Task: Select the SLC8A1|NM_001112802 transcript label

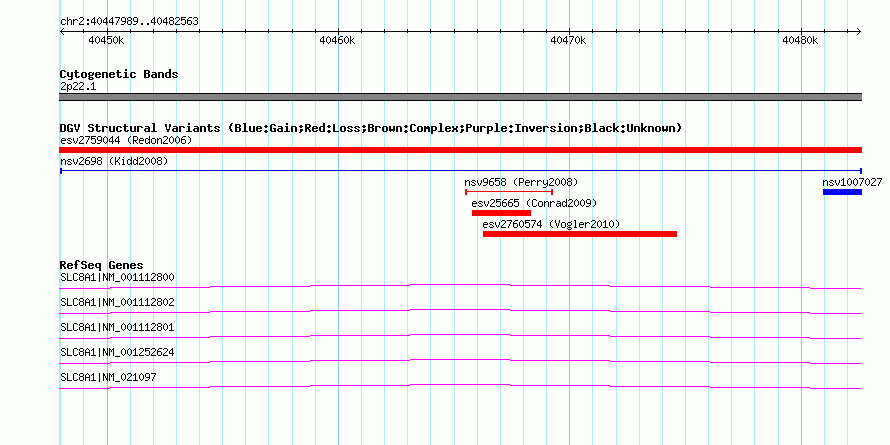Action: [117, 303]
